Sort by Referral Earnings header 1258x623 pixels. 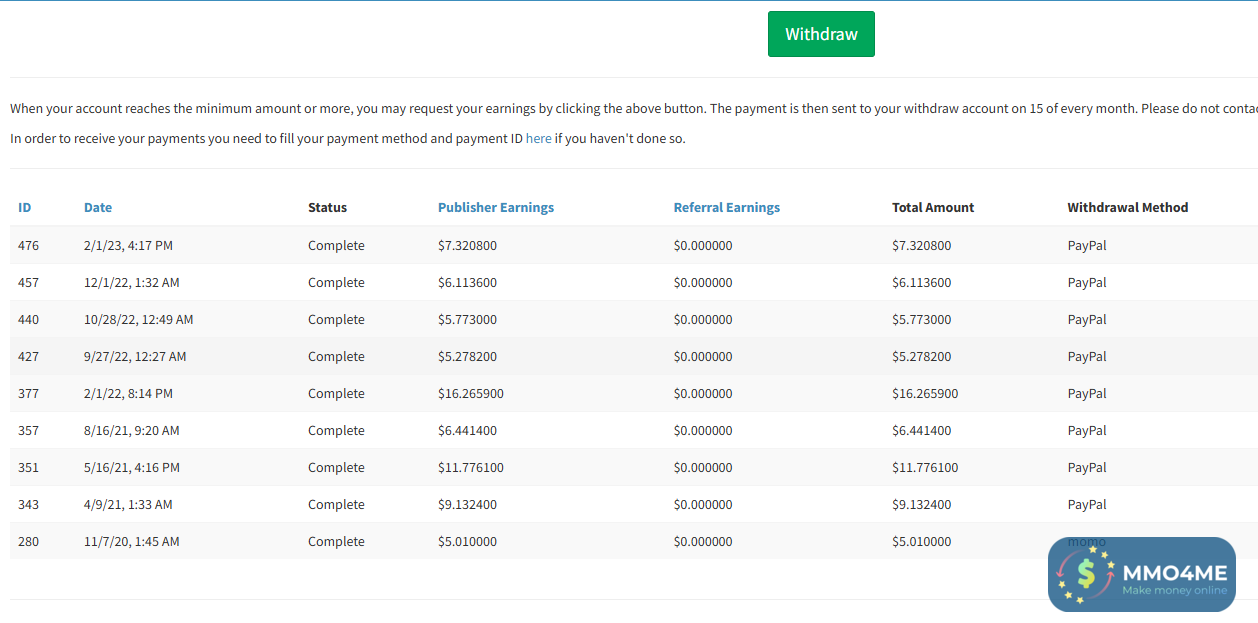pyautogui.click(x=726, y=208)
